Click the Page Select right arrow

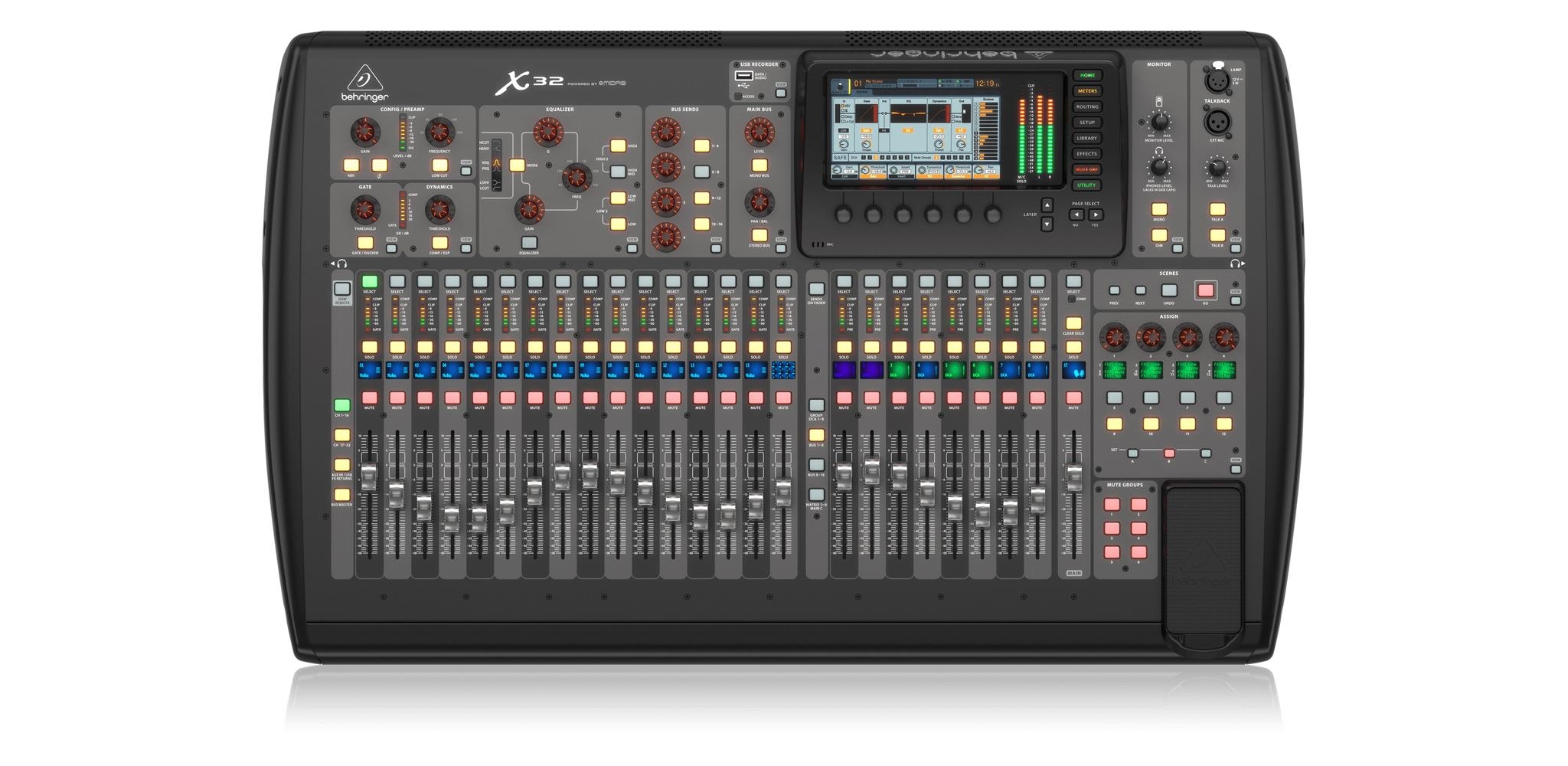click(1096, 215)
